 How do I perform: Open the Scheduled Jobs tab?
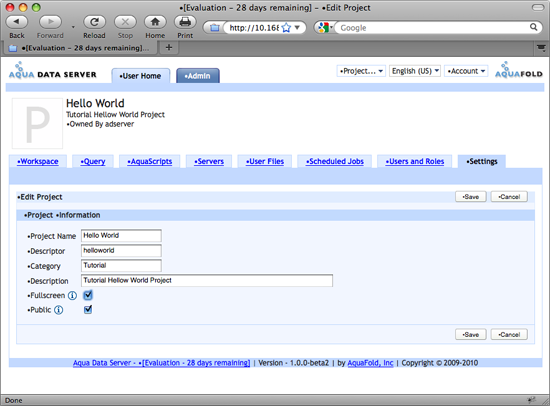335,161
